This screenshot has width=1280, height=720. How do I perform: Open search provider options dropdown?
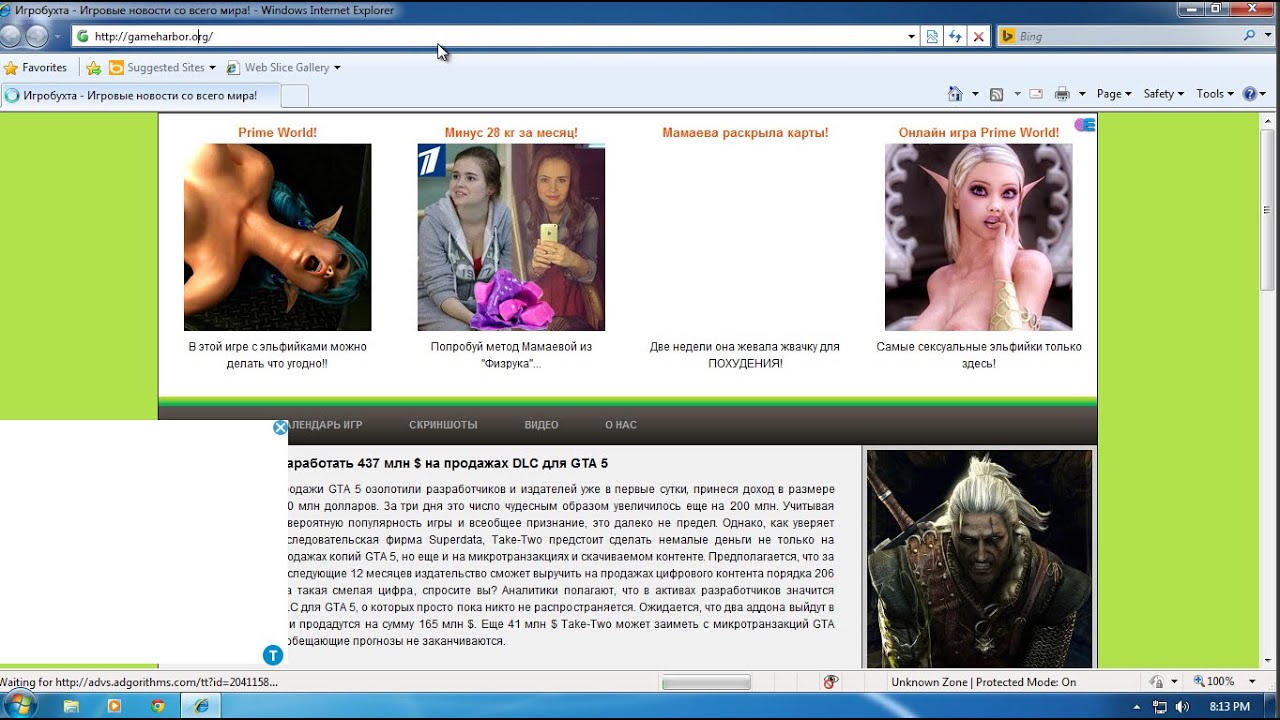pyautogui.click(x=1266, y=36)
